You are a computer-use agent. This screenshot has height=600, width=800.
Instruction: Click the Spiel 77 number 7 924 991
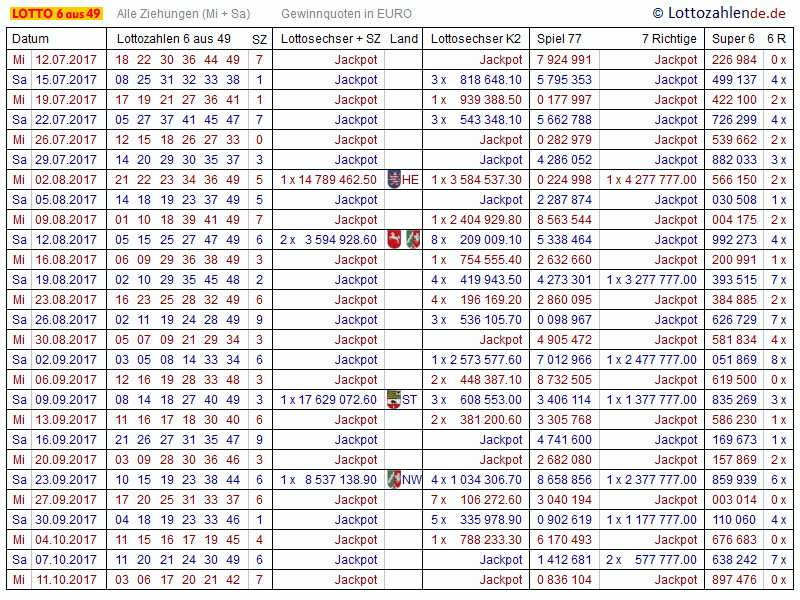point(564,60)
